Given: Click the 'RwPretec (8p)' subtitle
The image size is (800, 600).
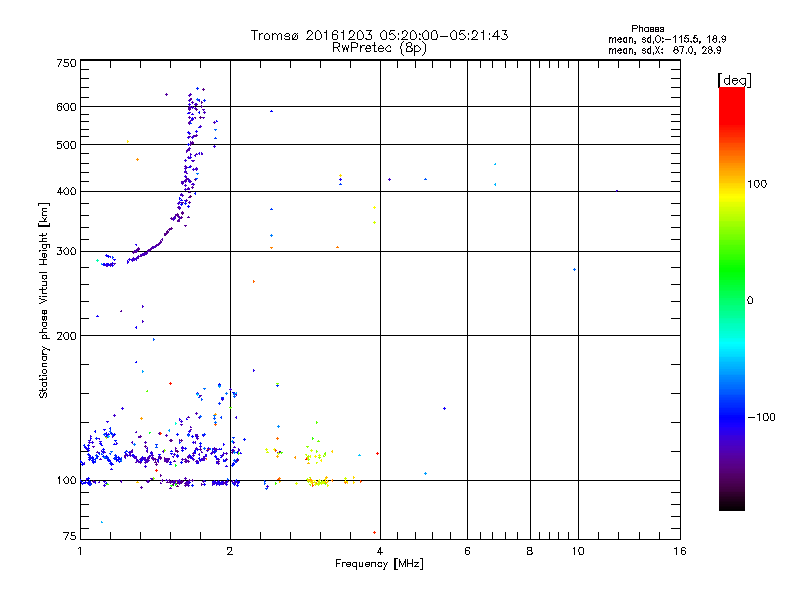Looking at the screenshot, I should [379, 48].
